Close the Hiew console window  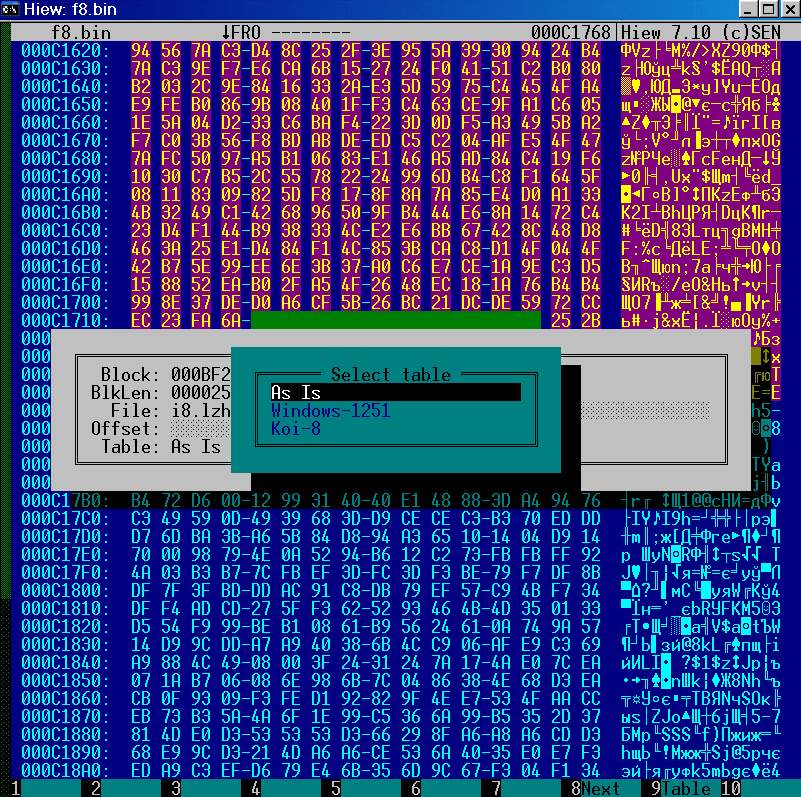pyautogui.click(x=785, y=11)
